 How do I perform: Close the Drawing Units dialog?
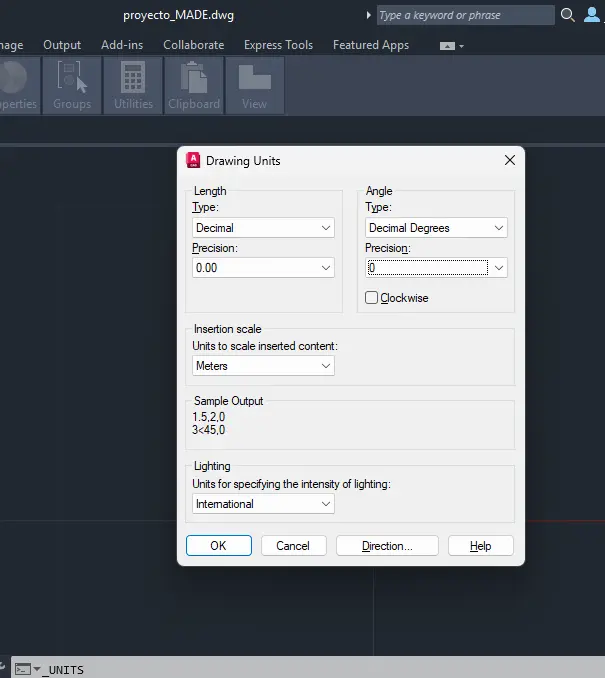pos(510,160)
